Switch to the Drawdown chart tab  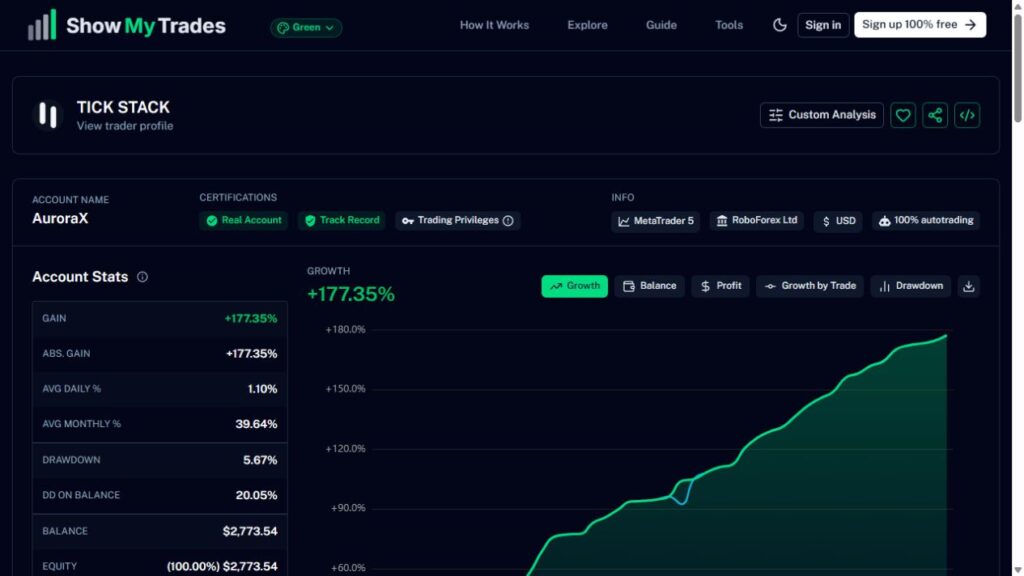pyautogui.click(x=910, y=286)
